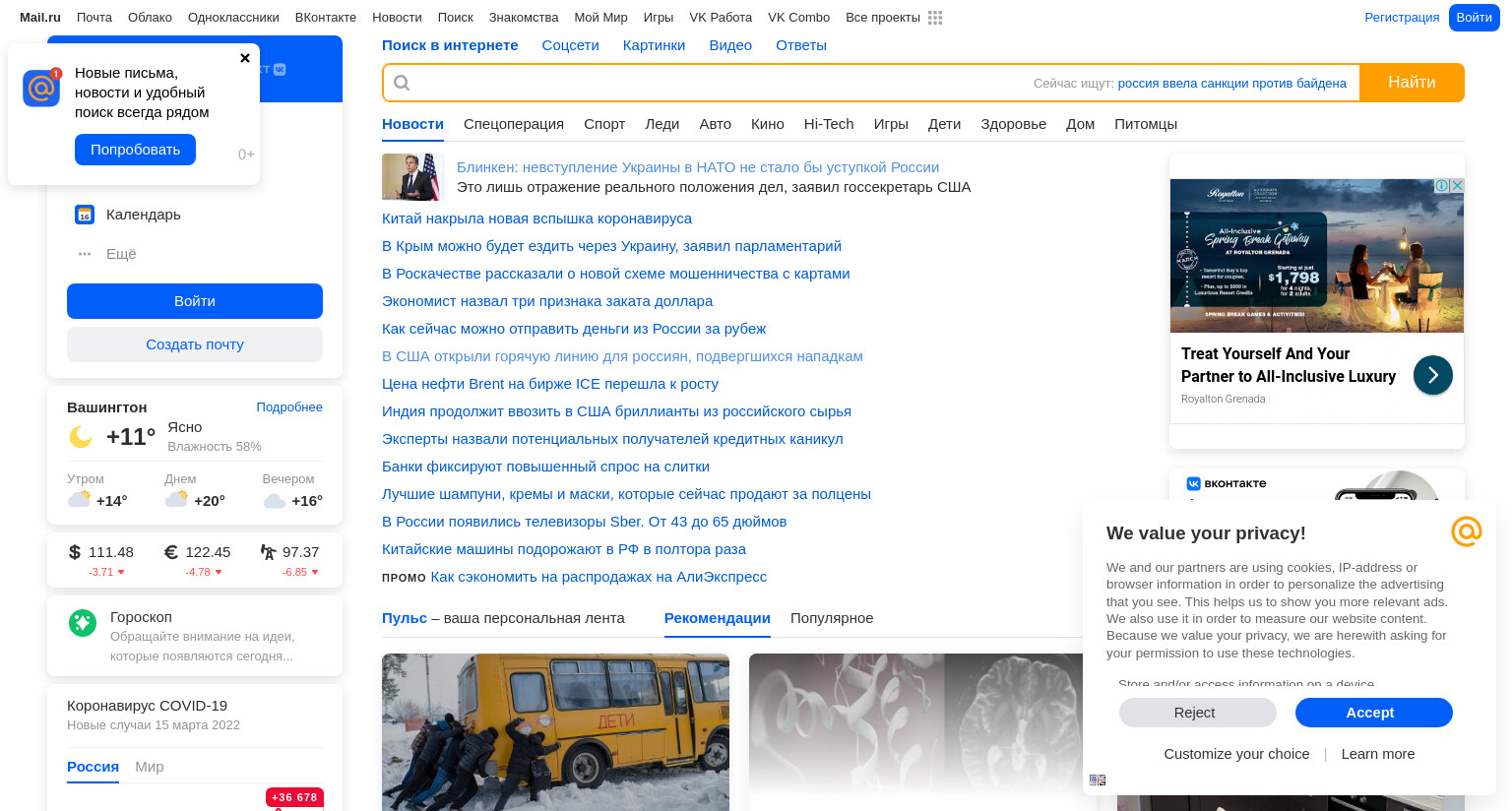The image size is (1512, 811).
Task: Select the Спецоперация news tab
Action: (x=514, y=124)
